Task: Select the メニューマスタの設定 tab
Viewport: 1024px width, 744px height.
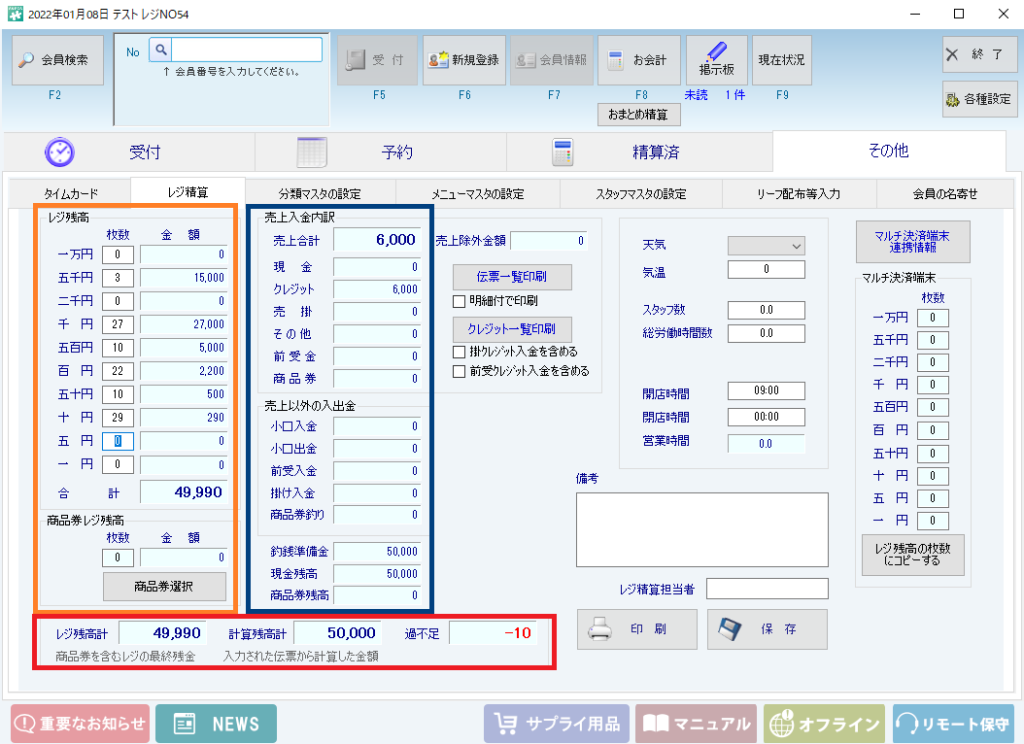Action: [x=477, y=193]
